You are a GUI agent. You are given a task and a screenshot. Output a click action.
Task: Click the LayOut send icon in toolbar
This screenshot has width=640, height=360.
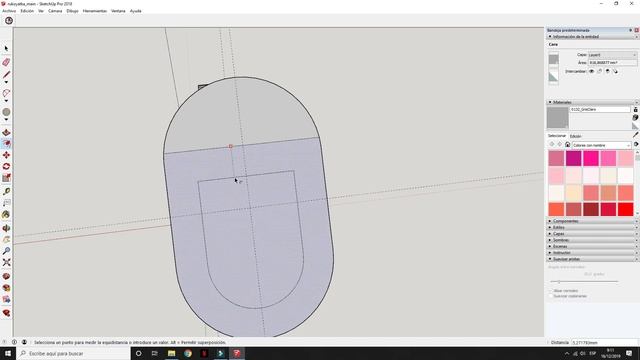[x=6, y=299]
